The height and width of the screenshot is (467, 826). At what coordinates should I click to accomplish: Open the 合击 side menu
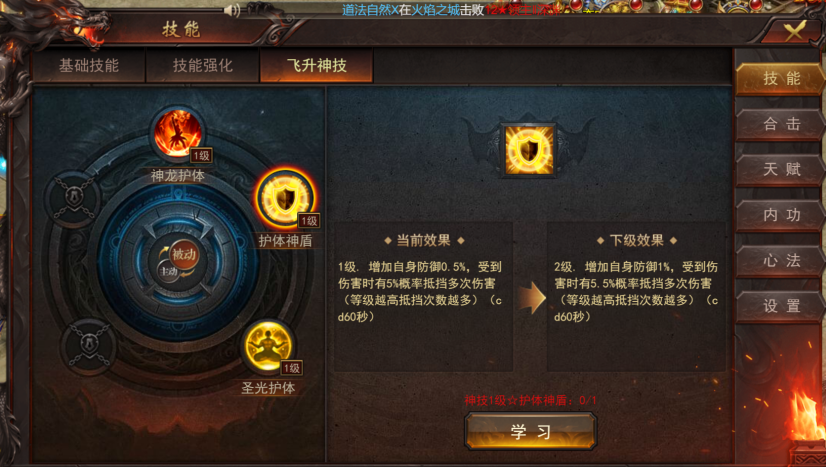tap(781, 124)
